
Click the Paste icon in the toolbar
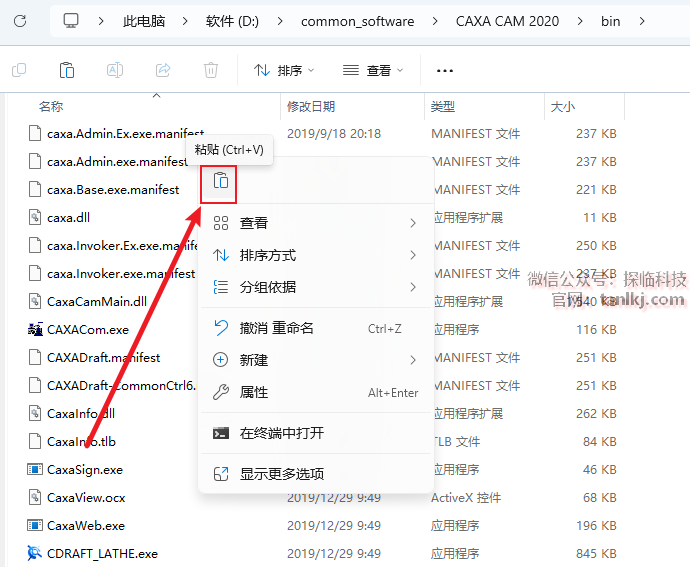pos(66,70)
